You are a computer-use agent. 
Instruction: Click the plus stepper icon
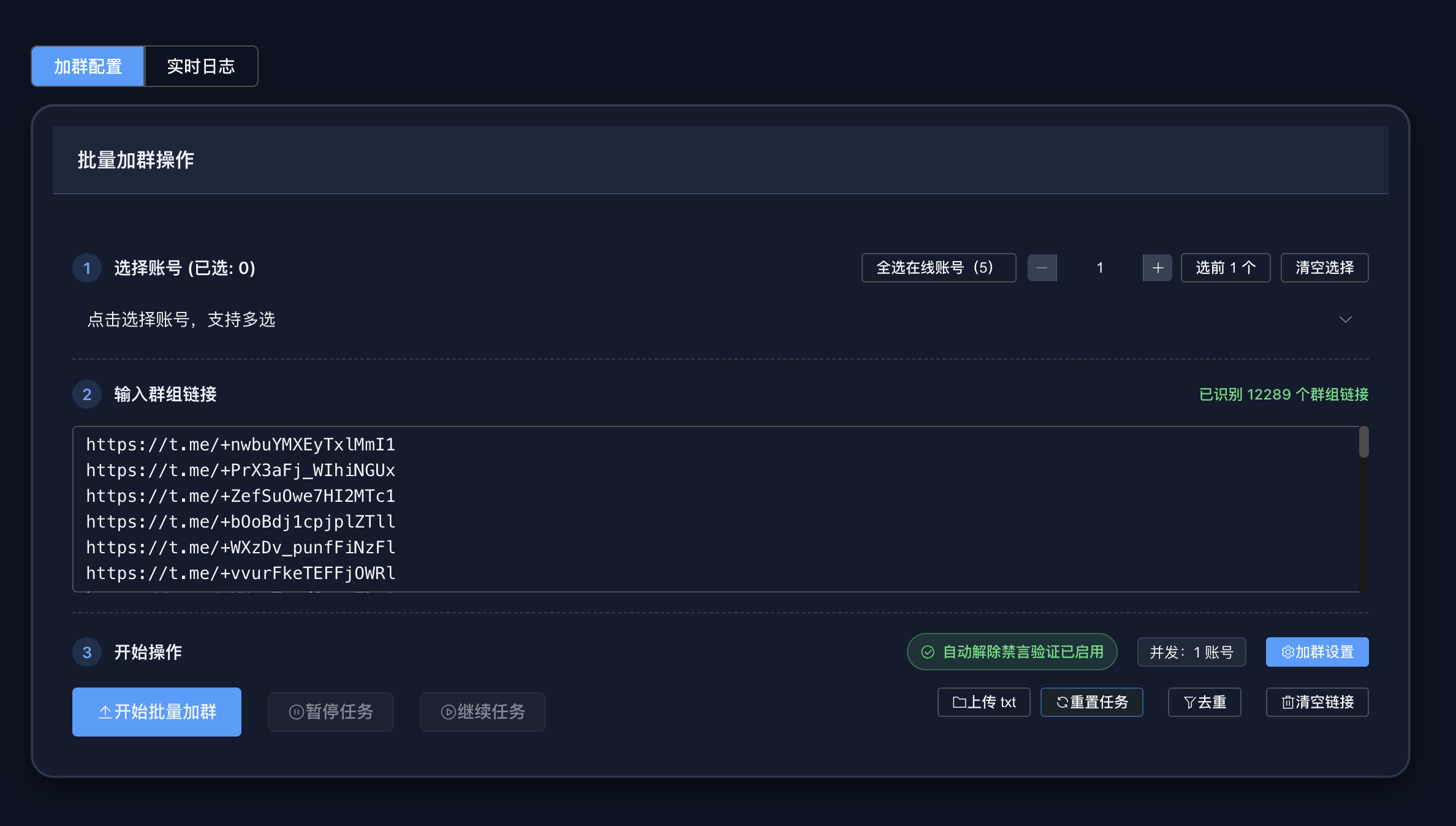(1158, 268)
